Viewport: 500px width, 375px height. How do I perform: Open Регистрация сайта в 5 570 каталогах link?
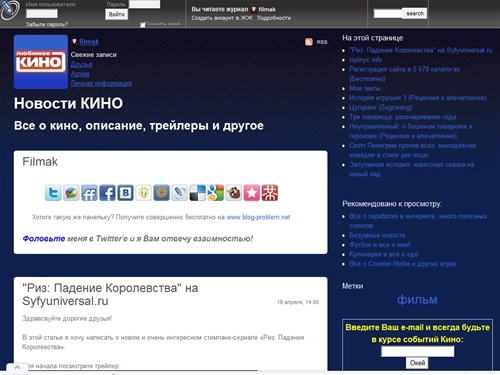405,74
